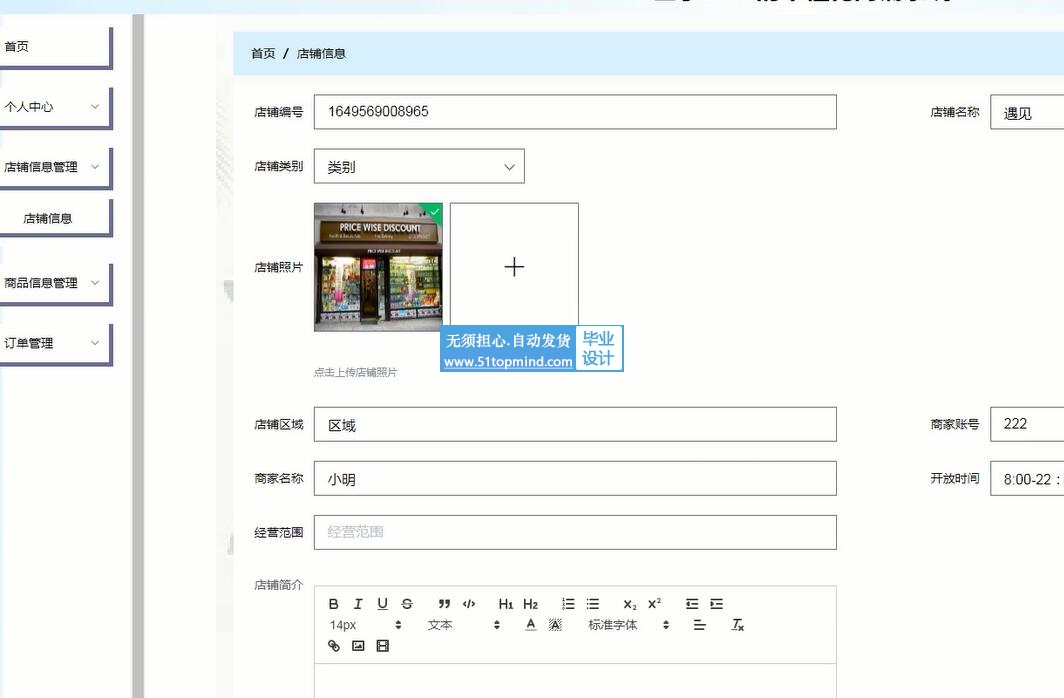Click 首页 breadcrumb link
Viewport: 1064px width, 698px height.
click(263, 54)
